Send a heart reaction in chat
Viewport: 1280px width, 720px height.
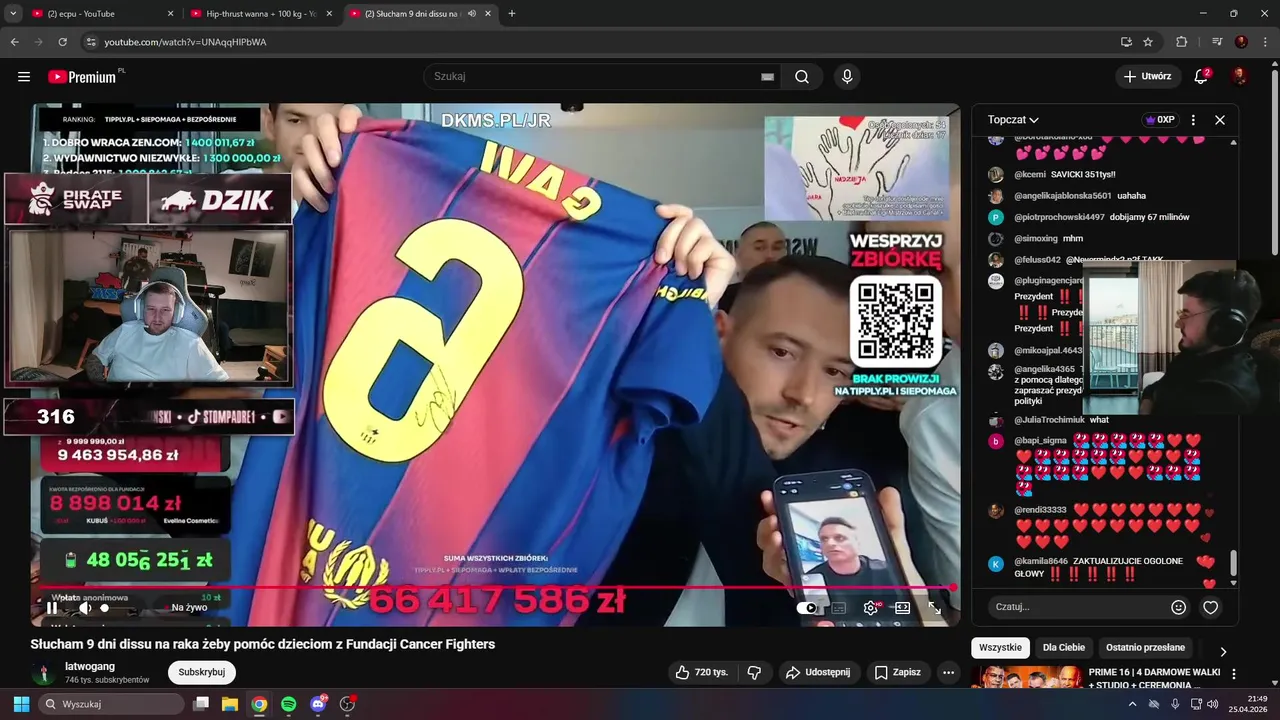click(x=1210, y=607)
